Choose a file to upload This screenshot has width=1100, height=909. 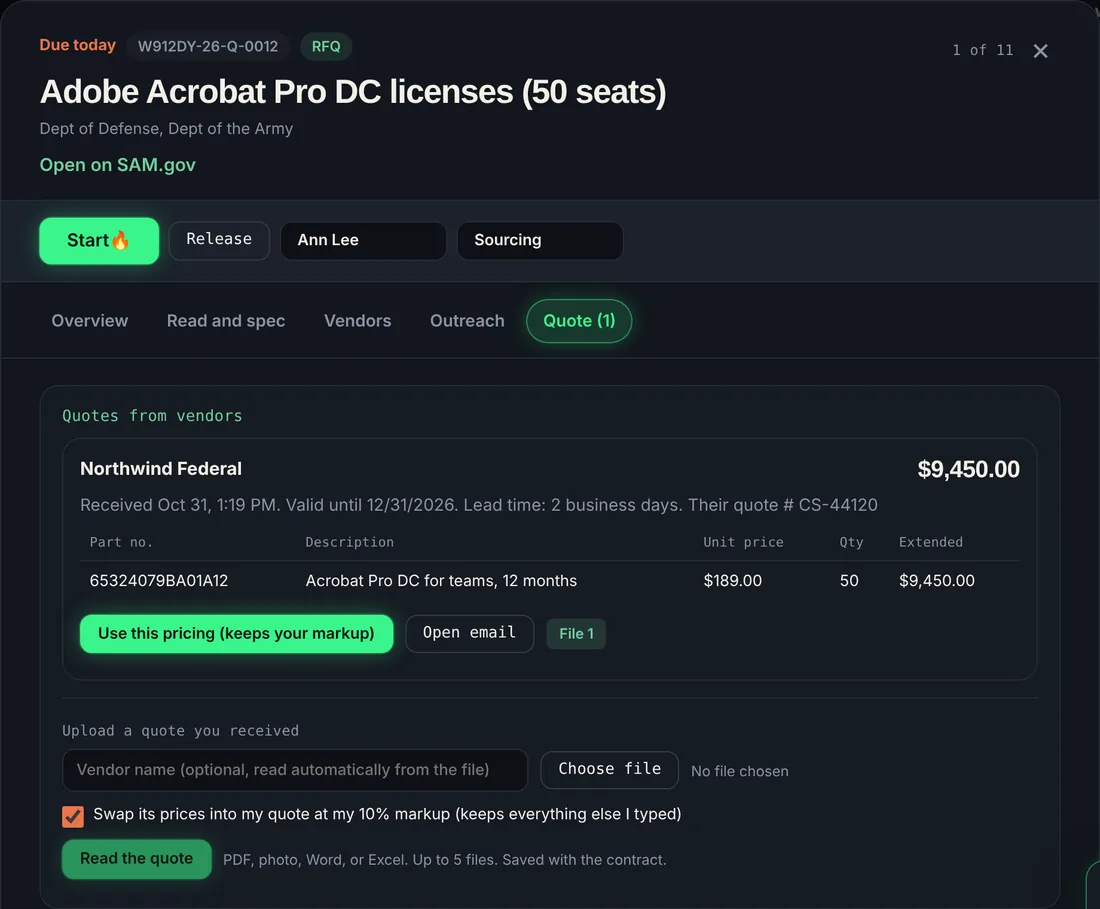610,770
